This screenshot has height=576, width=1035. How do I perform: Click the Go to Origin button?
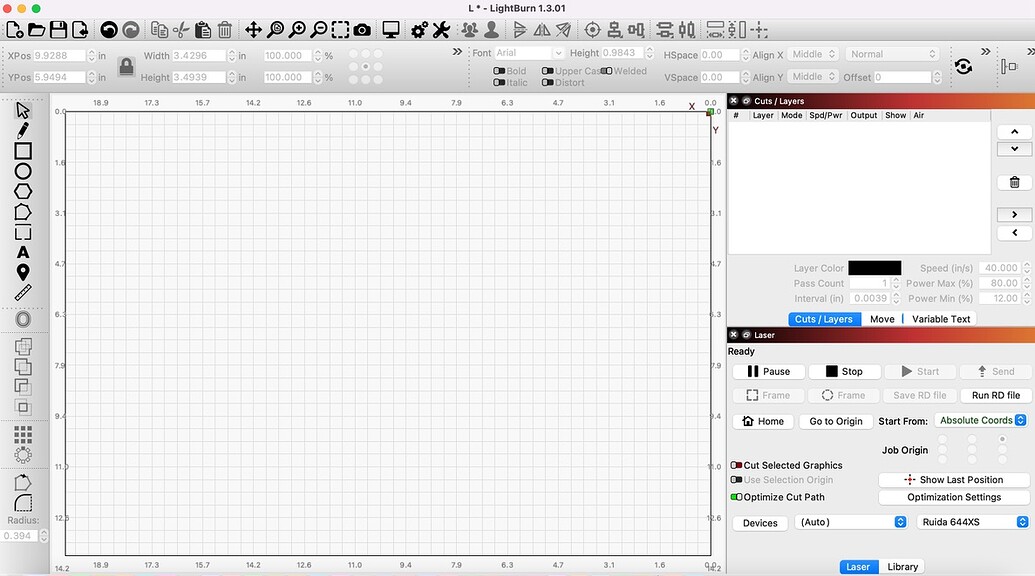pyautogui.click(x=835, y=421)
